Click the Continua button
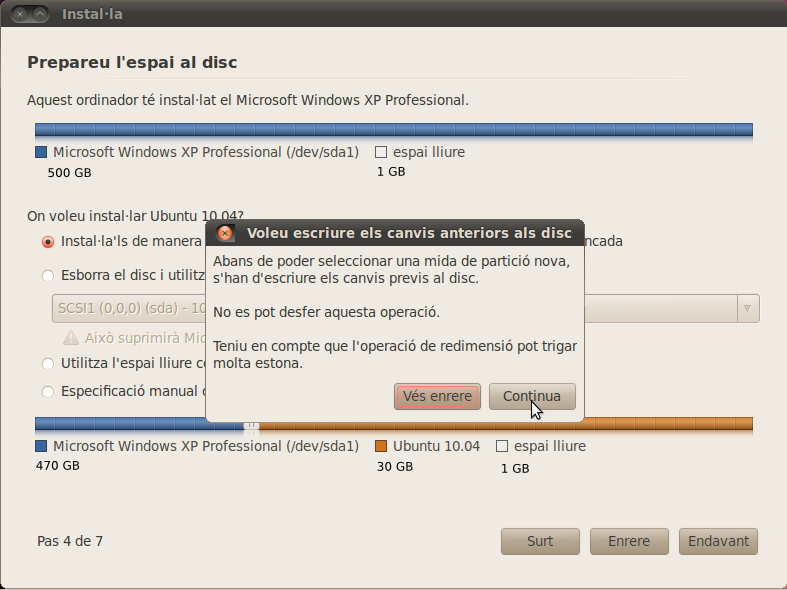Screen dimensions: 787x590 [532, 396]
